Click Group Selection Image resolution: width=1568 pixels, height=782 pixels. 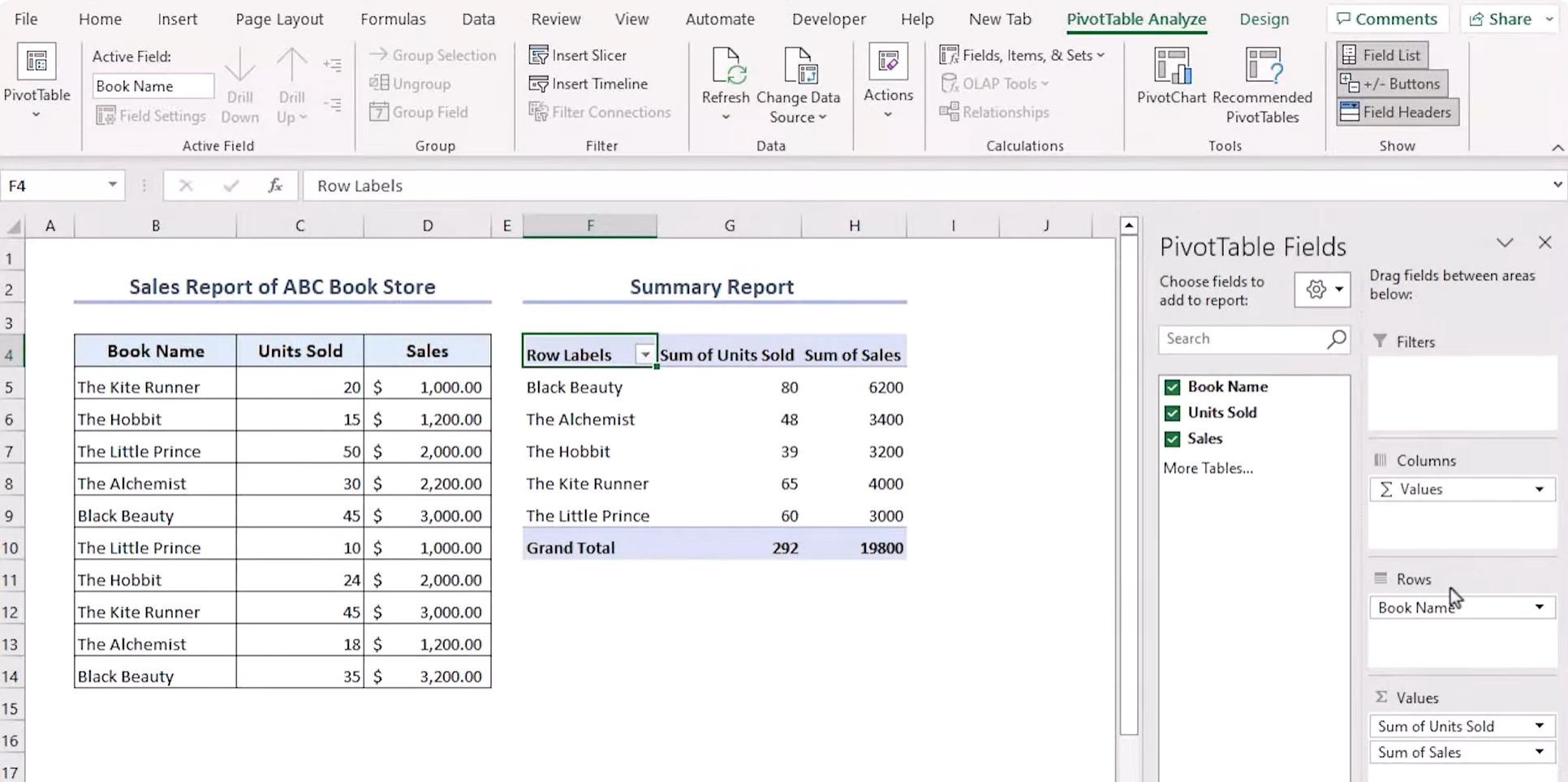pos(433,55)
